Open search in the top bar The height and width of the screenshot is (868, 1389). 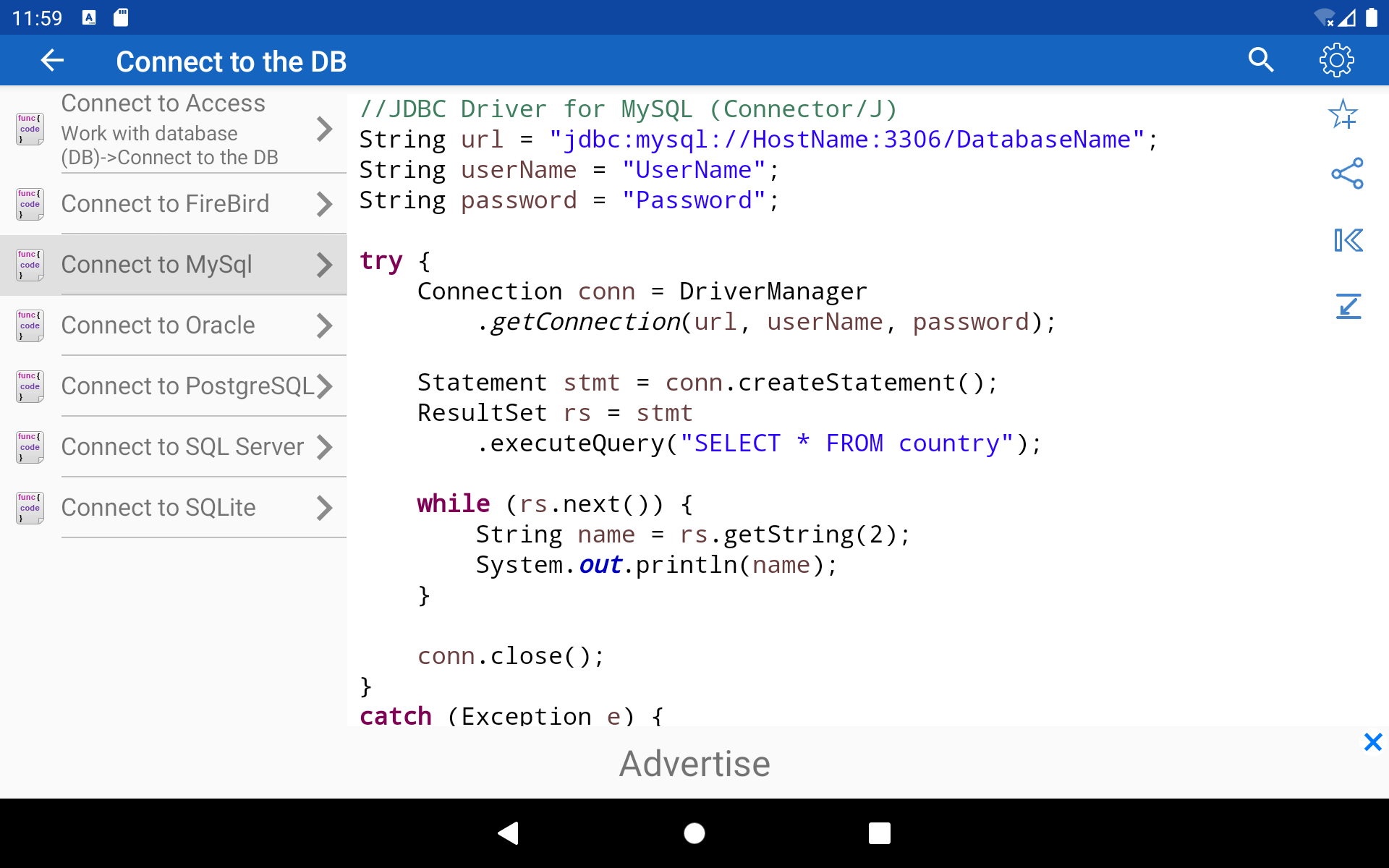tap(1261, 61)
